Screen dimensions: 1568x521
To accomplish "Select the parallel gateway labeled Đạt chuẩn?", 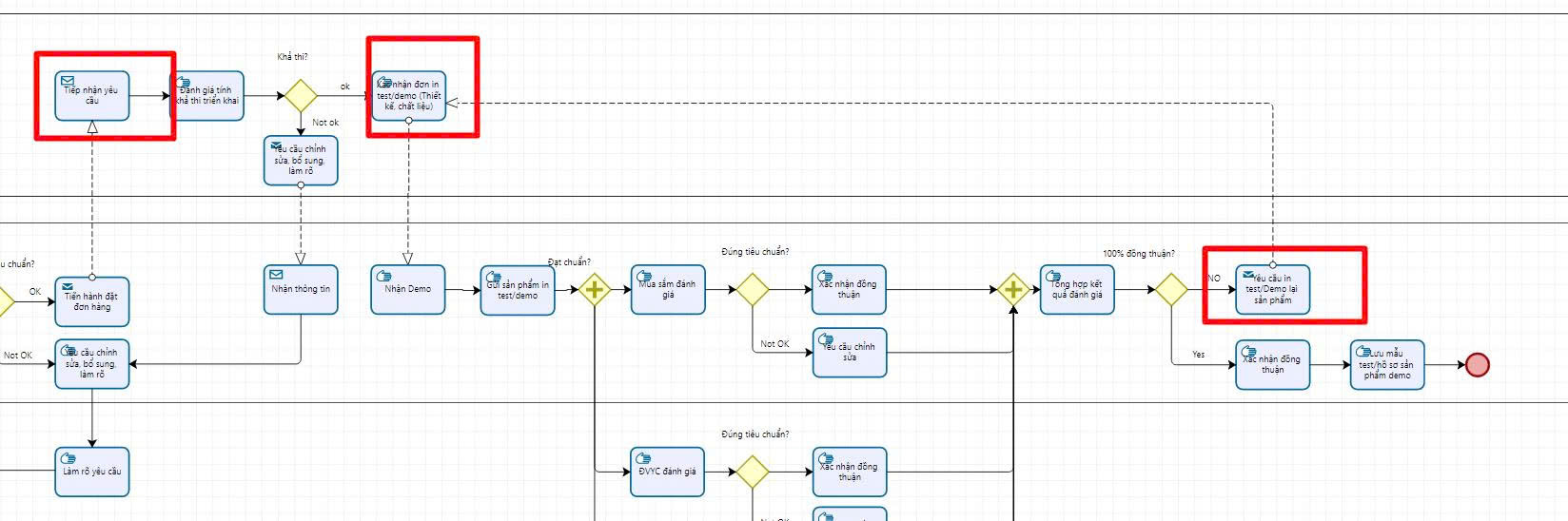I will 594,289.
